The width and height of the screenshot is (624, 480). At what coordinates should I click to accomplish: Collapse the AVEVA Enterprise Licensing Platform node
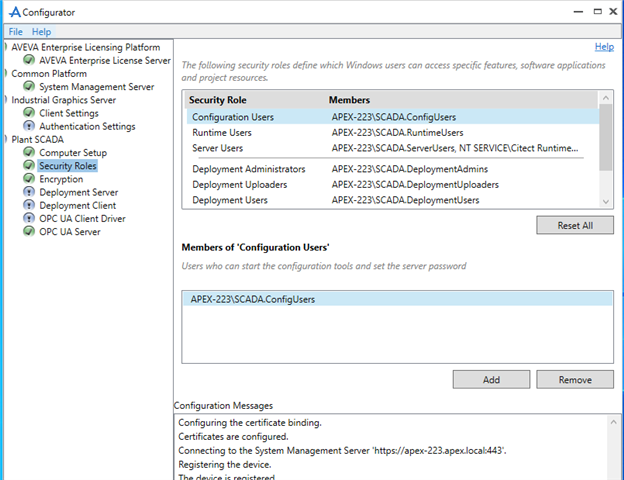click(x=6, y=47)
